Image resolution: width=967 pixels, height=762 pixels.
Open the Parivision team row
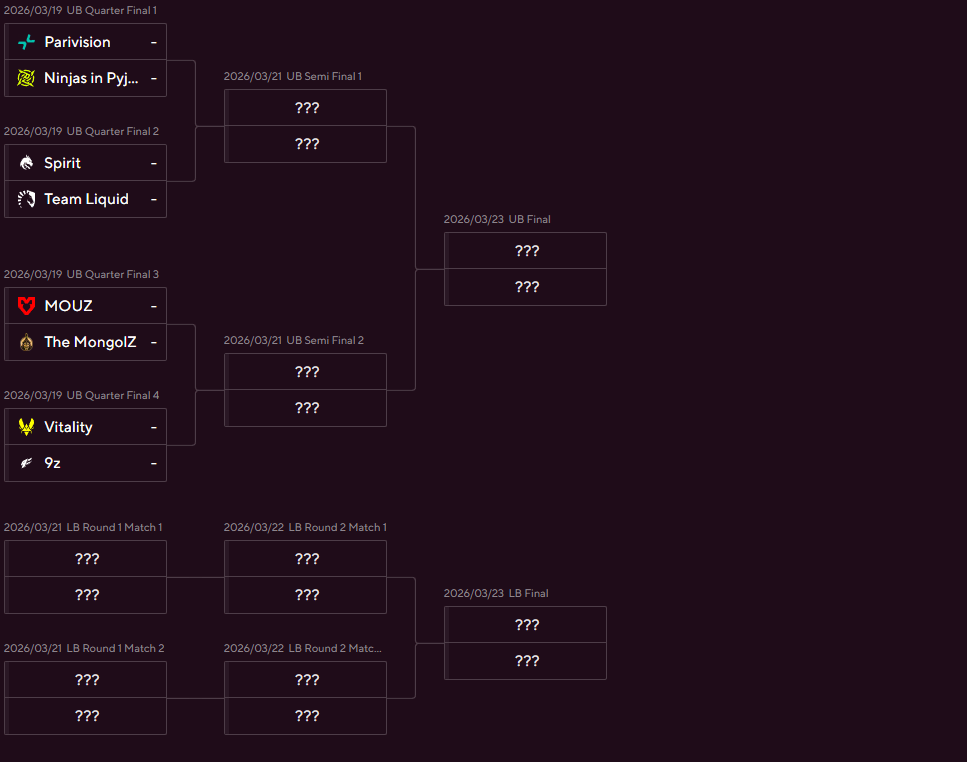(85, 42)
